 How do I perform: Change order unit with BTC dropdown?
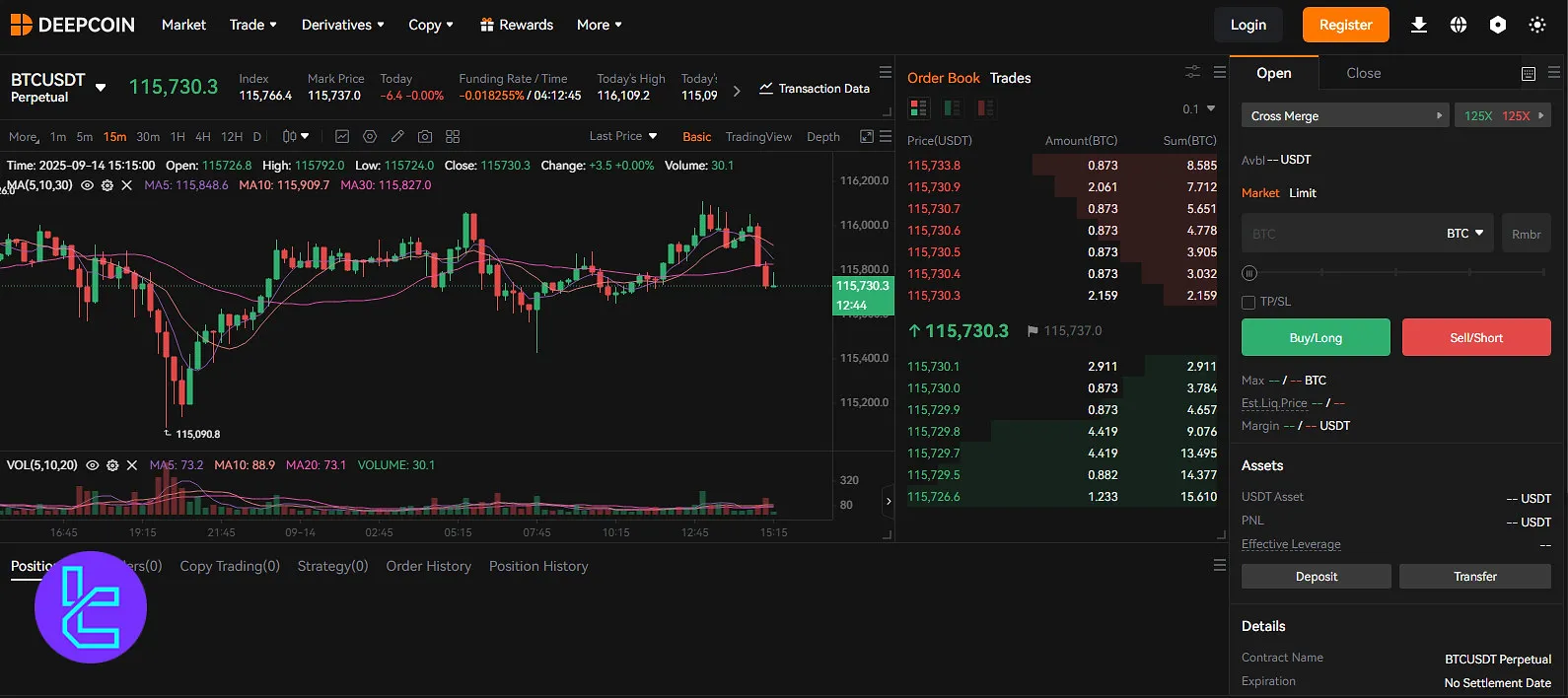tap(1465, 234)
